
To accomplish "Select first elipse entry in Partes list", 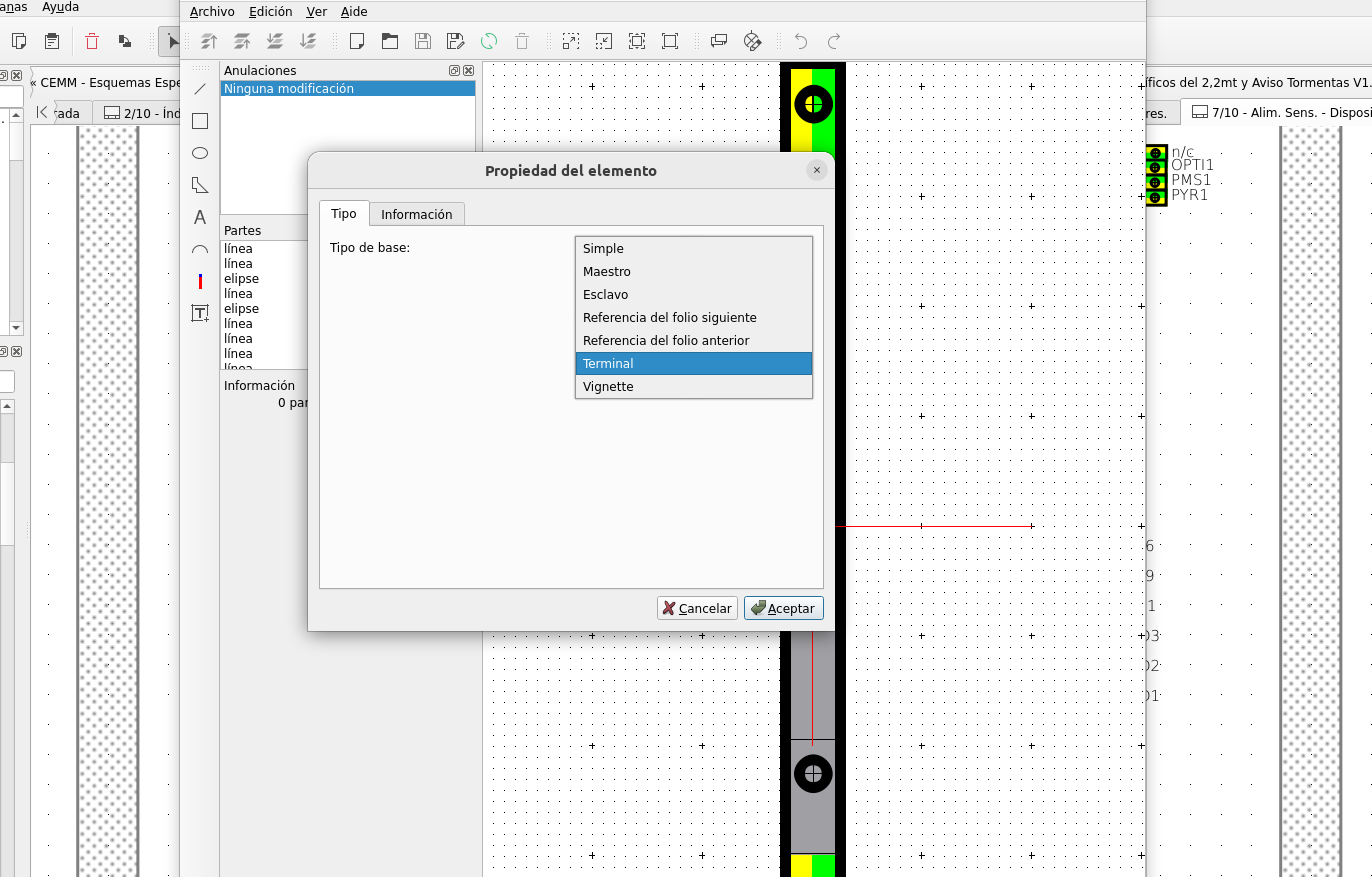I will tap(241, 279).
